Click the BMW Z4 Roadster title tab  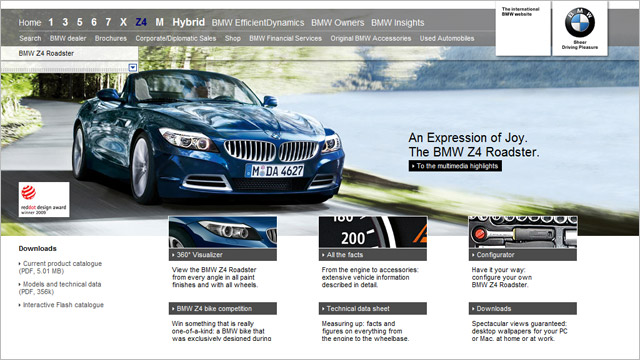(x=69, y=53)
